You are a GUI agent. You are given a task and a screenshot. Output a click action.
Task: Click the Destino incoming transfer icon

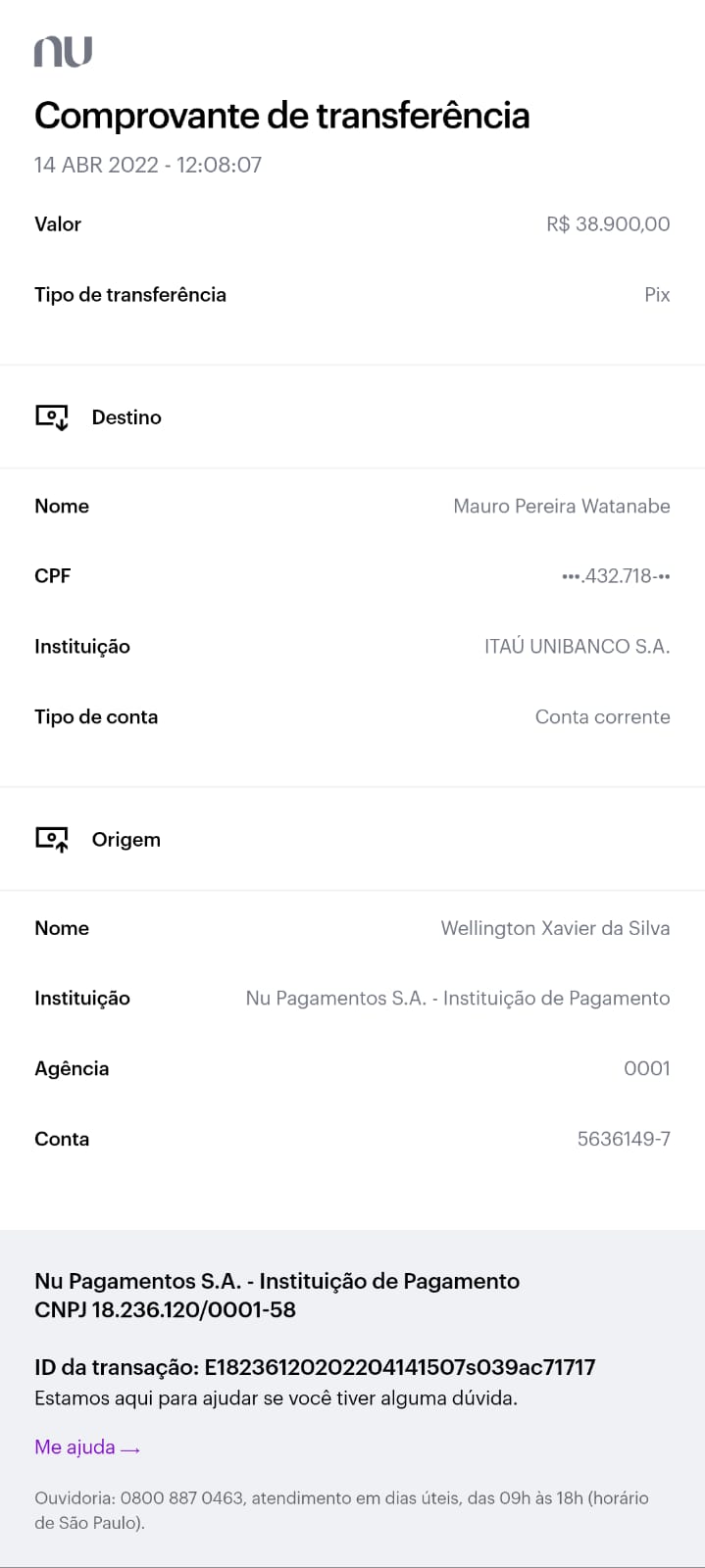[52, 417]
